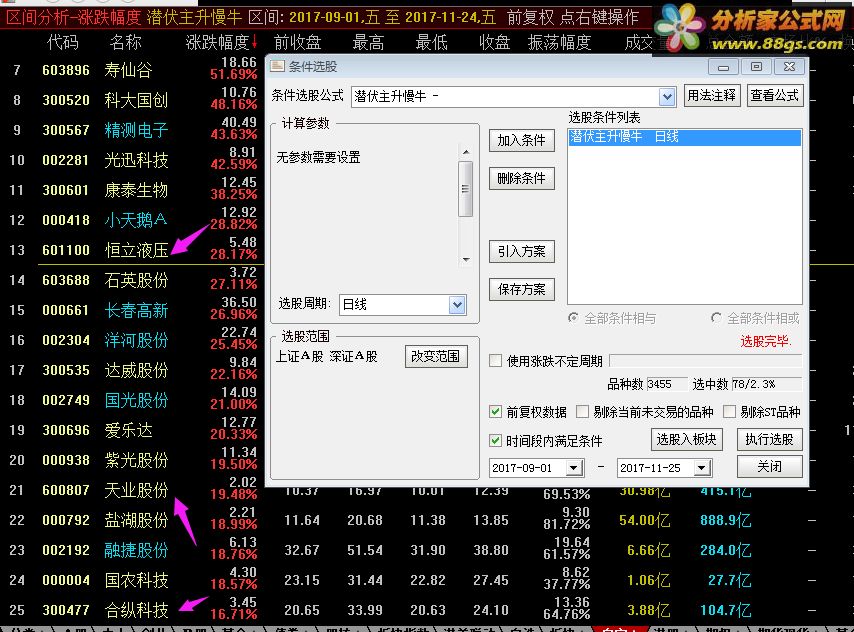Click the red sort arrow on 涨跌幅度

(x=254, y=42)
